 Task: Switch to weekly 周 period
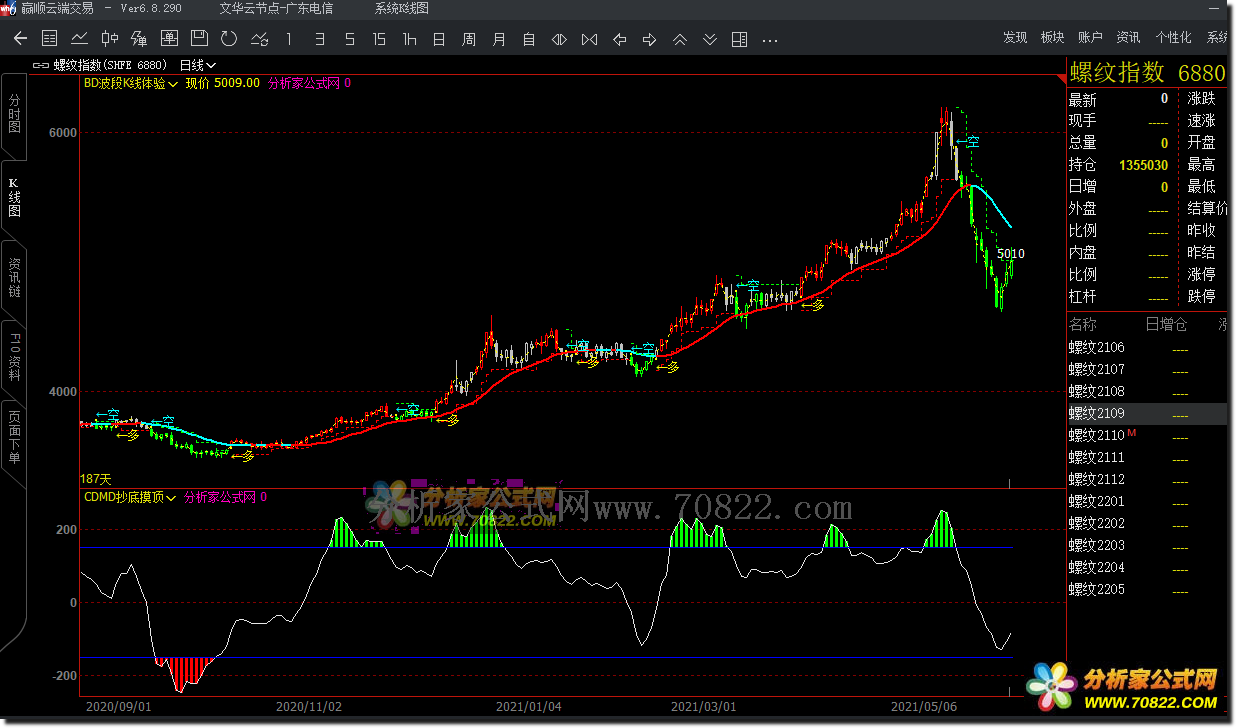point(469,39)
